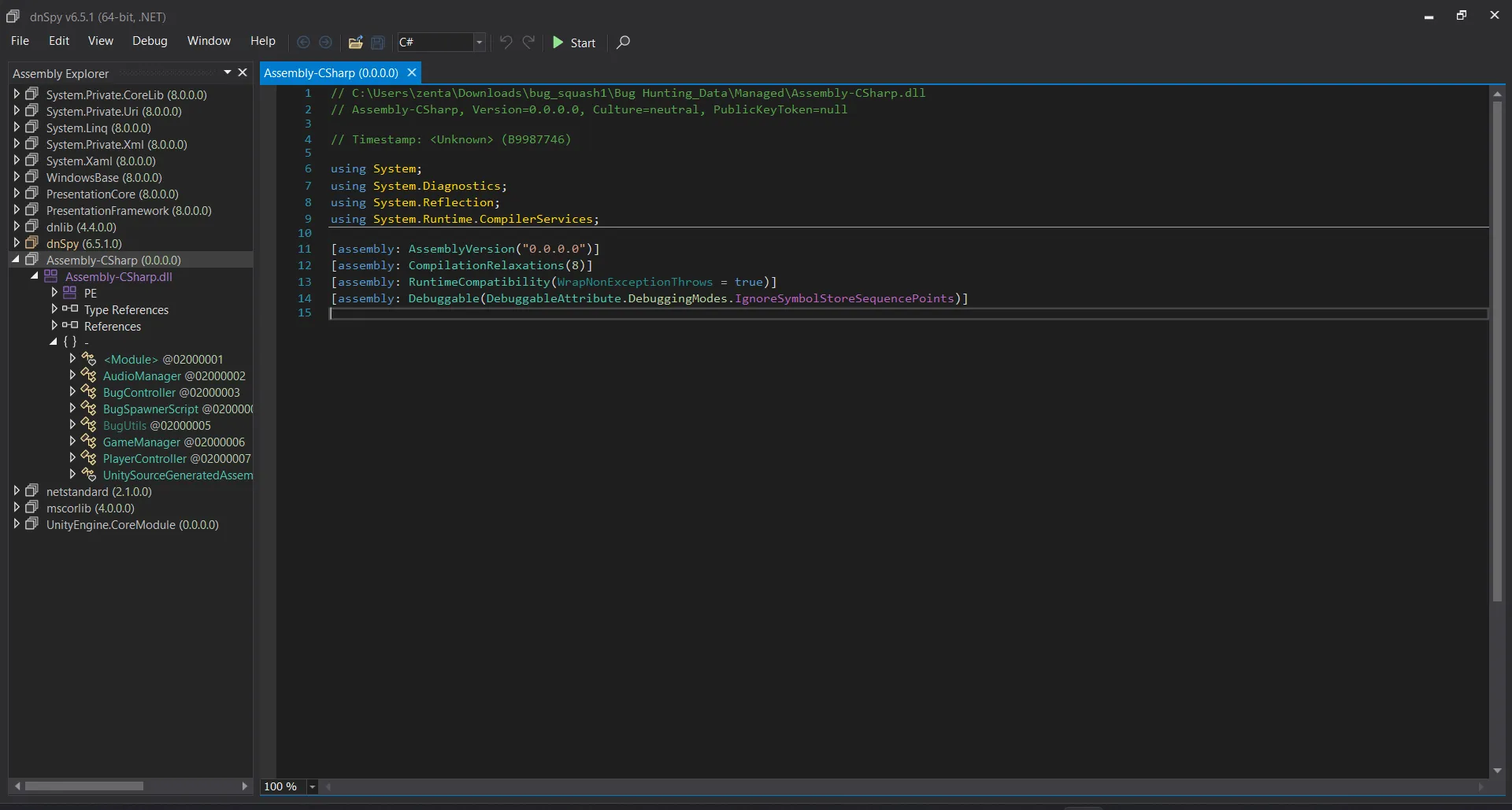The image size is (1512, 810).
Task: Click the Save All disk icon
Action: coord(378,43)
